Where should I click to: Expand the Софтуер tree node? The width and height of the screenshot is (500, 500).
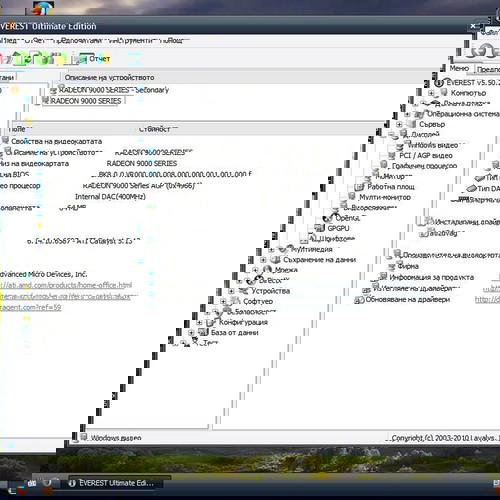point(223,301)
